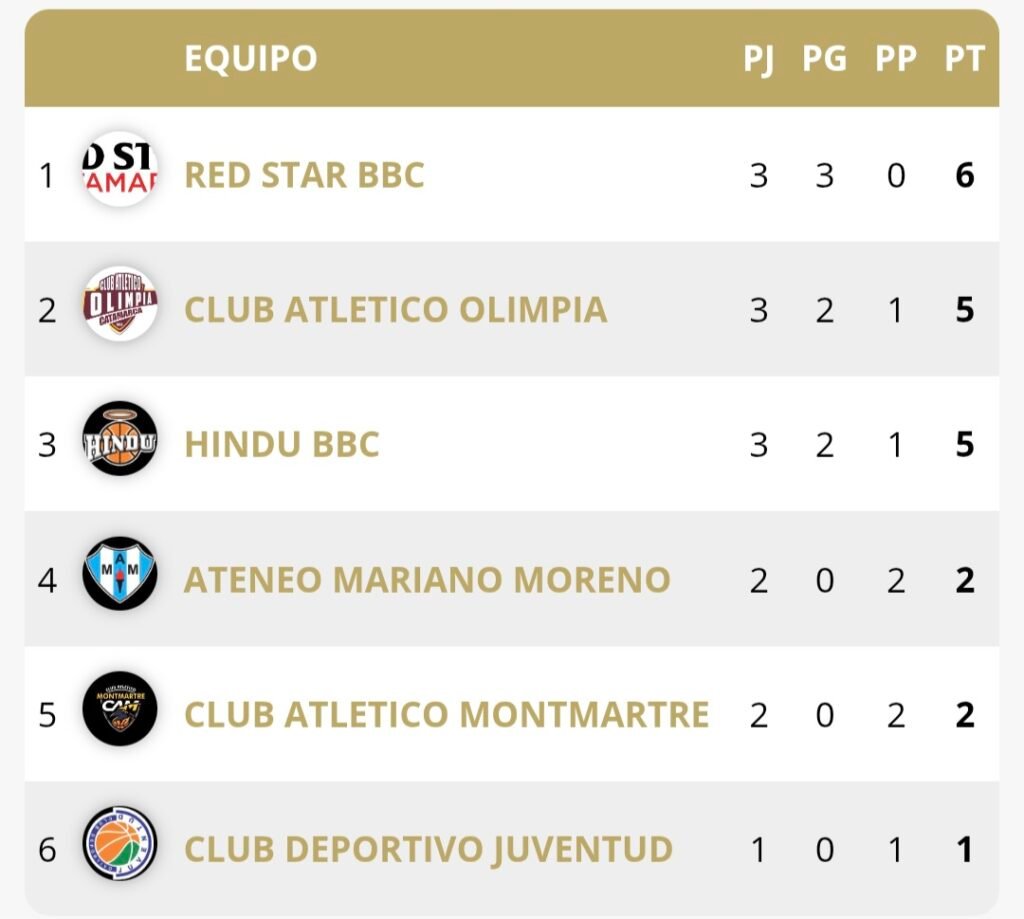The image size is (1024, 919).
Task: Open the CLUB DEPORTIVO JUVENTUD team link
Action: pyautogui.click(x=428, y=849)
